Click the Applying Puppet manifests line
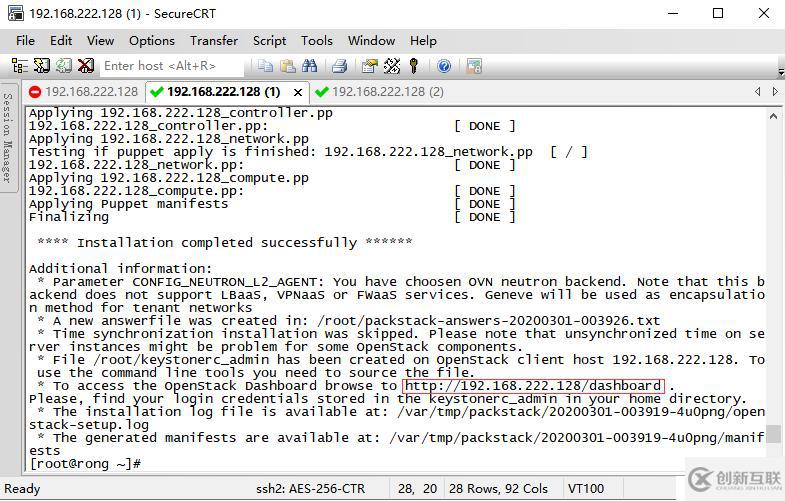Image resolution: width=785 pixels, height=501 pixels. tap(128, 204)
